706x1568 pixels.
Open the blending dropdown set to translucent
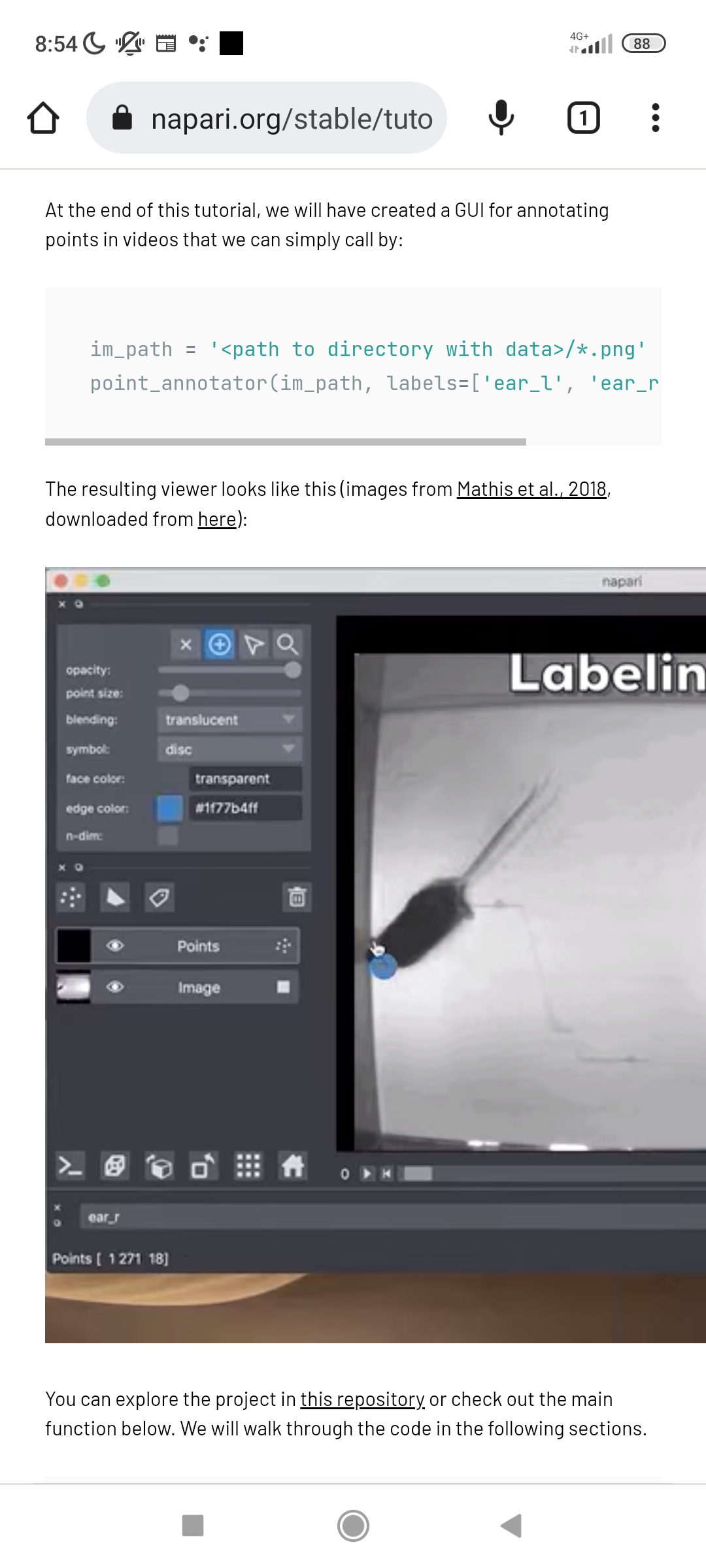pyautogui.click(x=229, y=719)
